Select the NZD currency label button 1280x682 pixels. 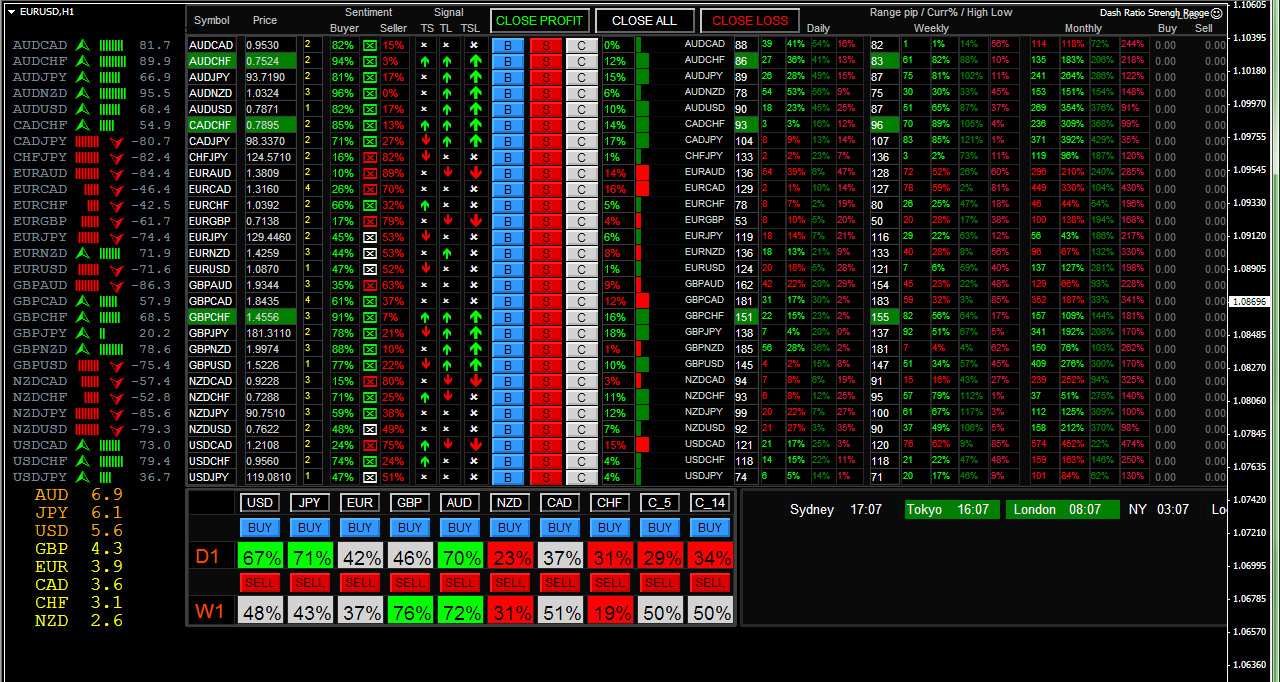coord(510,502)
